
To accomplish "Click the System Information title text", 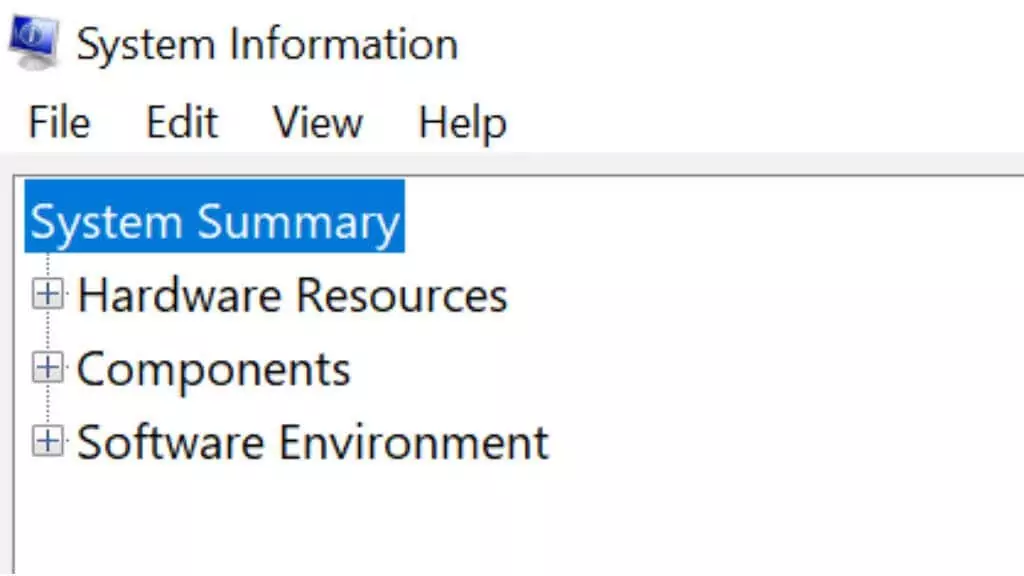I will click(267, 44).
